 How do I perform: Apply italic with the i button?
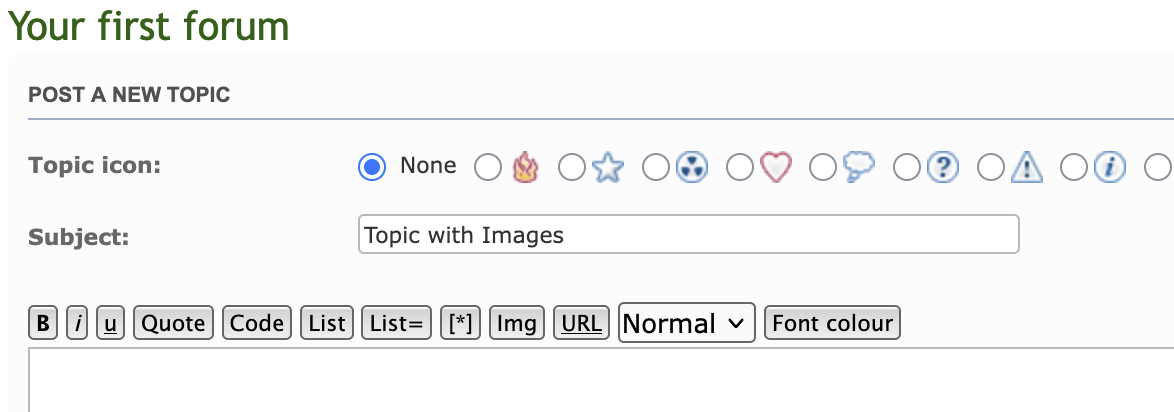[77, 323]
